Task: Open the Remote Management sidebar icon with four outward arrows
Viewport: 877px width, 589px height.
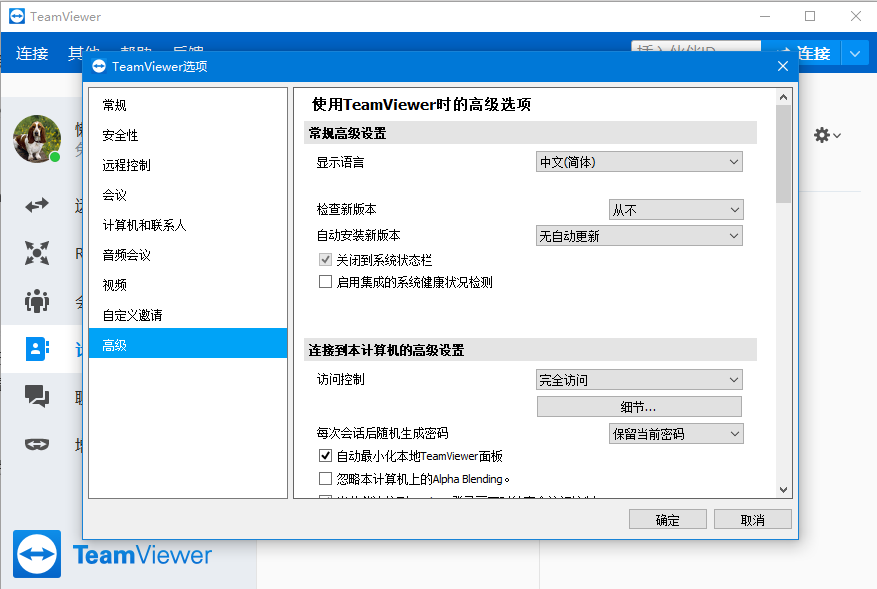Action: [x=37, y=253]
